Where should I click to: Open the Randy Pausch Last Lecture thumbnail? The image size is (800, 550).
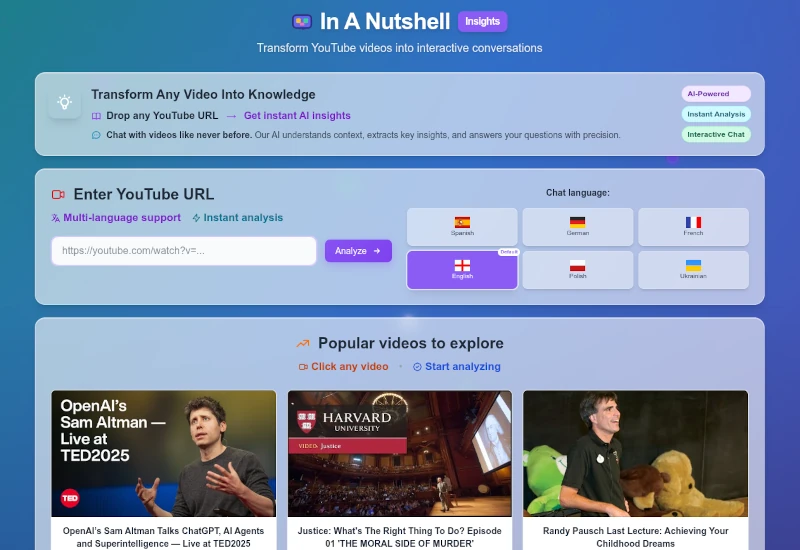pos(636,454)
